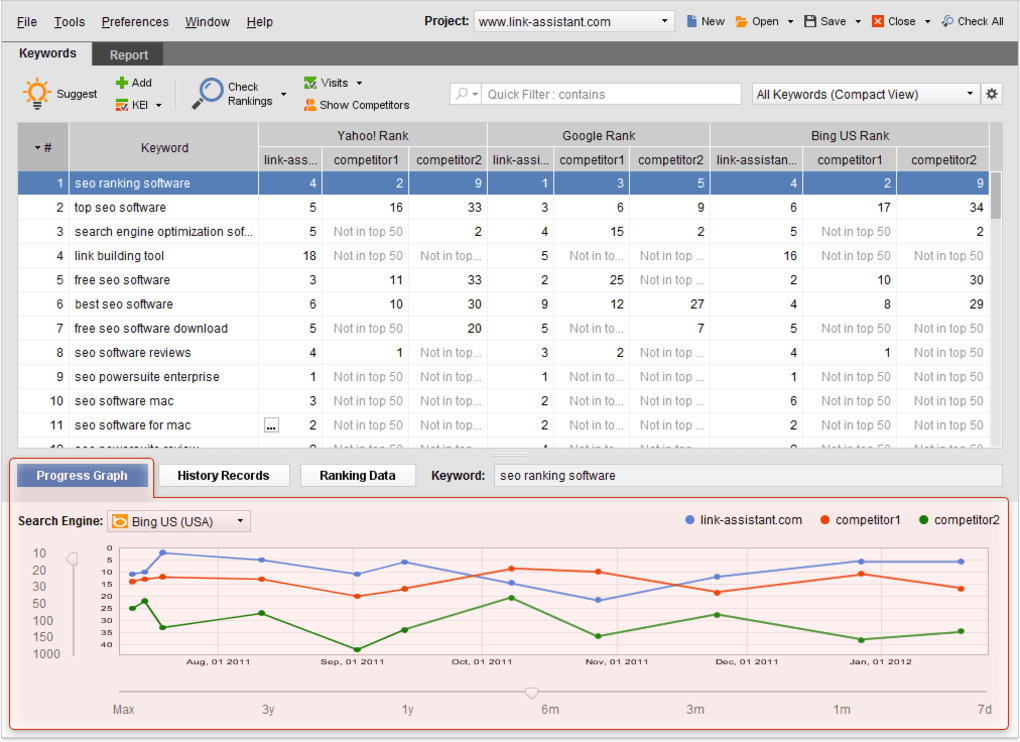Click the Google Rank group header
1020x742 pixels.
598,135
